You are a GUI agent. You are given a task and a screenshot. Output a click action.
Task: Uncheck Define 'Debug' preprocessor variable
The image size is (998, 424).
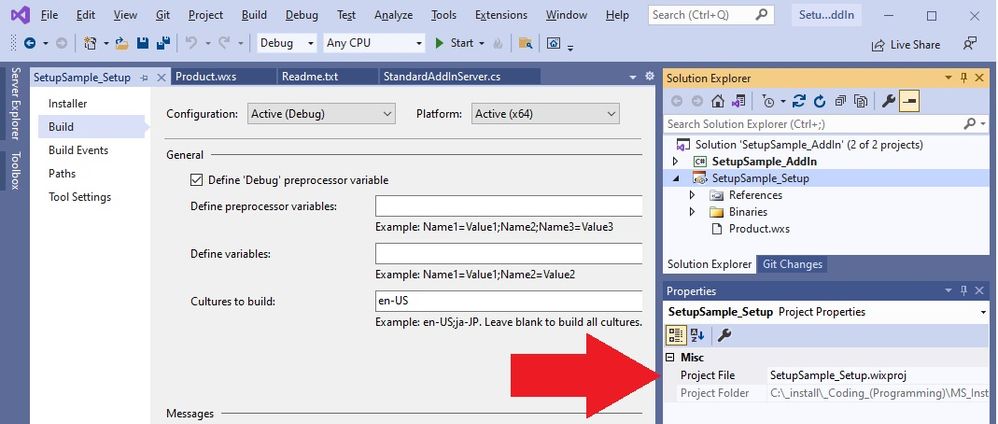pos(197,180)
